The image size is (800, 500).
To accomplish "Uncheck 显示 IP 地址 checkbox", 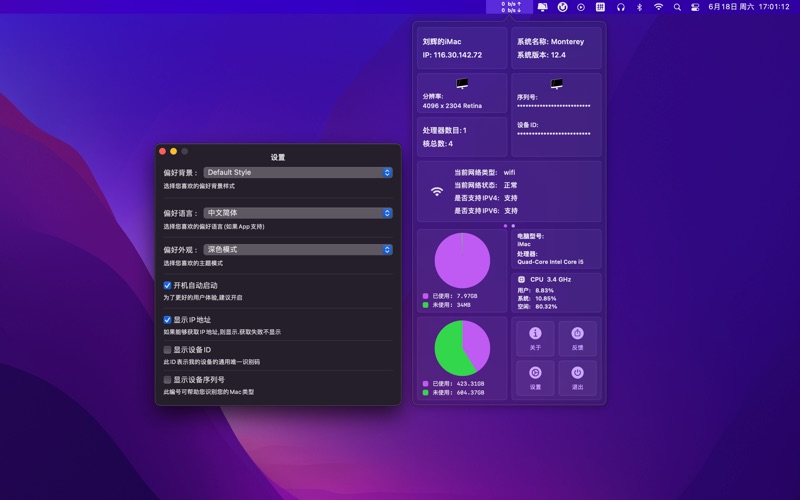I will click(x=167, y=320).
